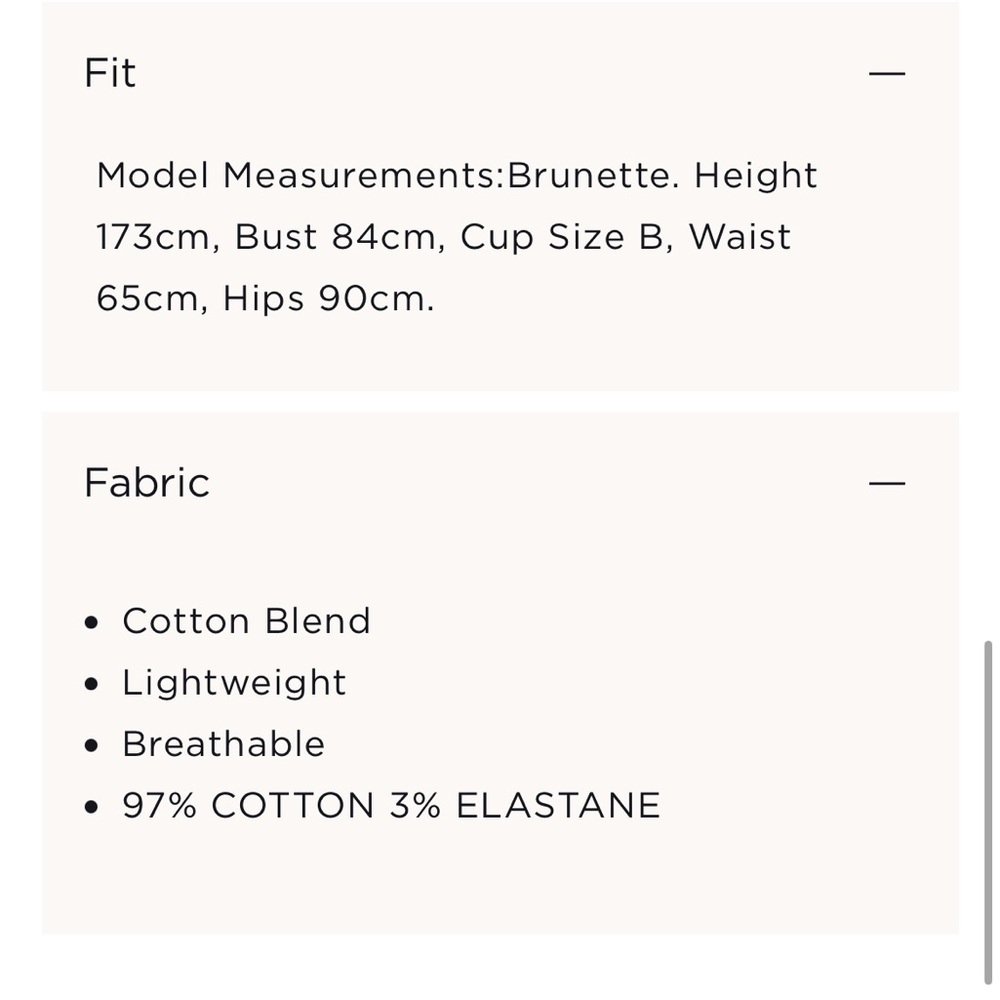Click the dash control in Fabric header
The width and height of the screenshot is (1000, 1000).
coord(886,483)
